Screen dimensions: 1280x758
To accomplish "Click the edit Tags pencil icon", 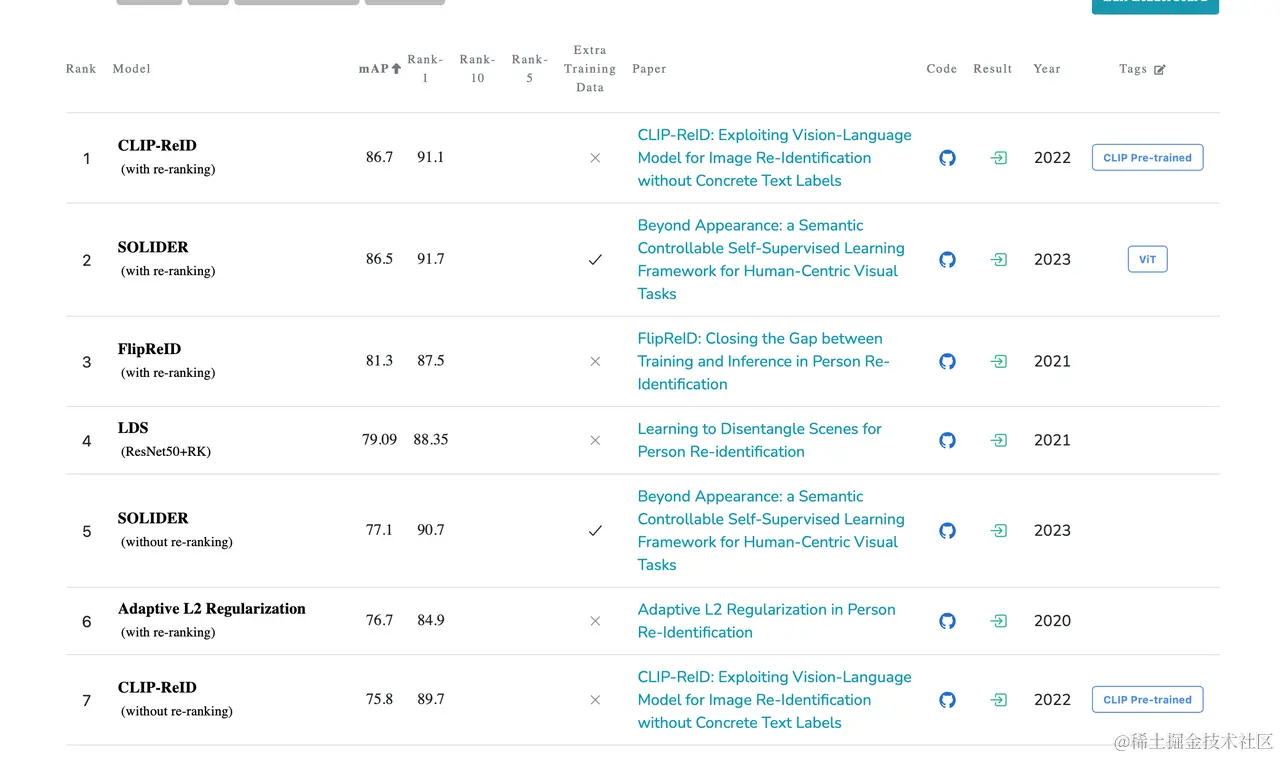I will (1160, 70).
